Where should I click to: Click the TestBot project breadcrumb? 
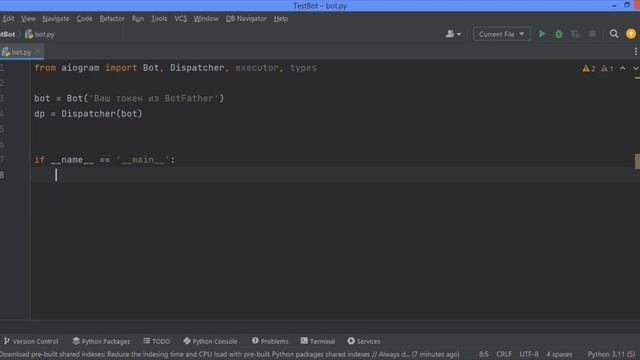8,34
